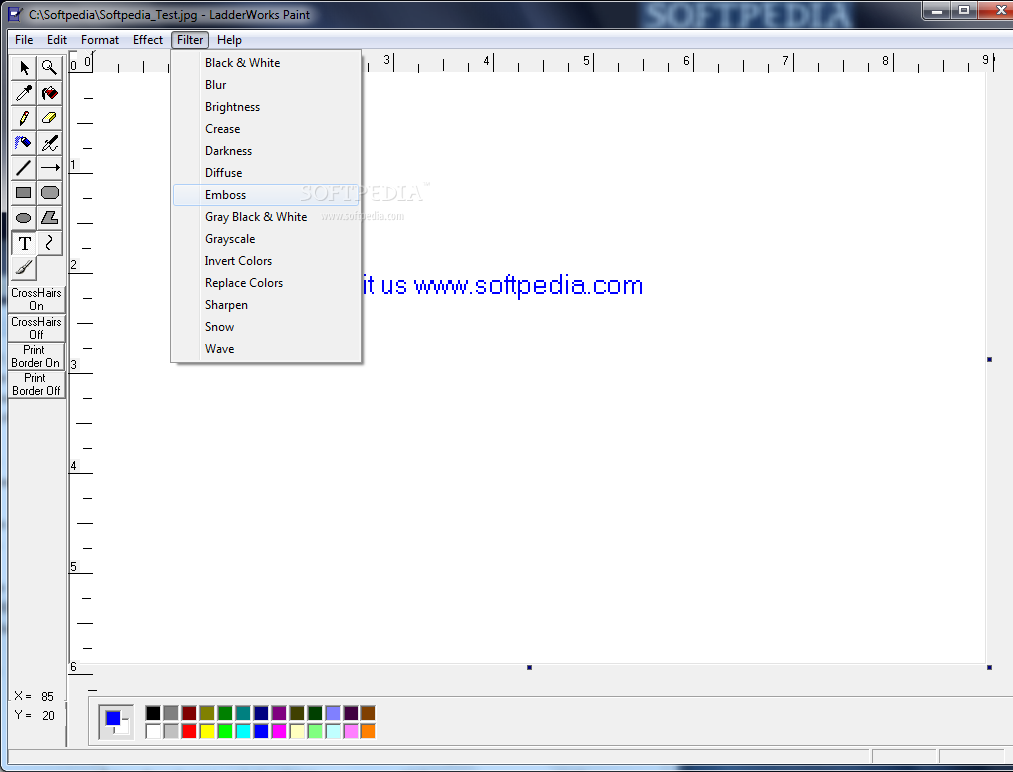This screenshot has width=1013, height=772.
Task: Pick the black color swatch
Action: tap(153, 713)
